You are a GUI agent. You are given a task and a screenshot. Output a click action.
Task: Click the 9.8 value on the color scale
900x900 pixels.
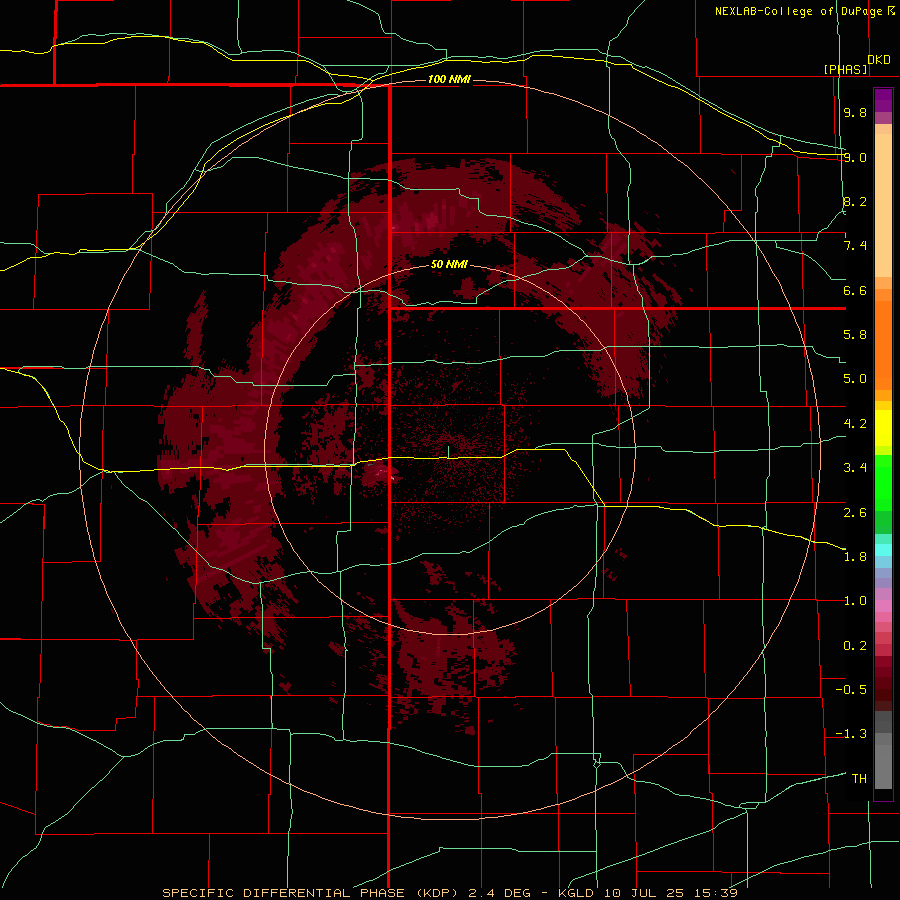pos(855,112)
